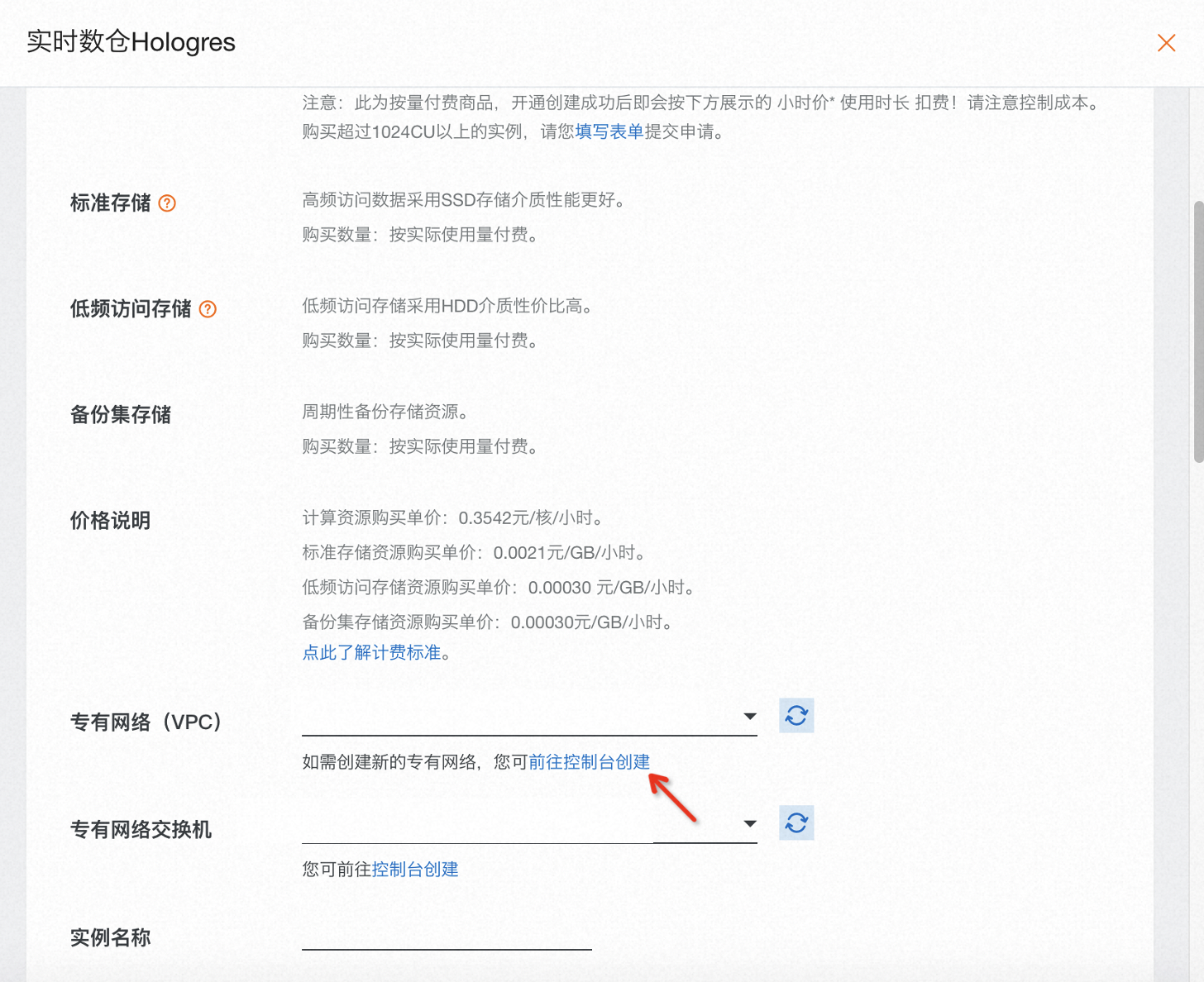
Task: Click the vertical scrollbar thumb
Action: [1199, 331]
